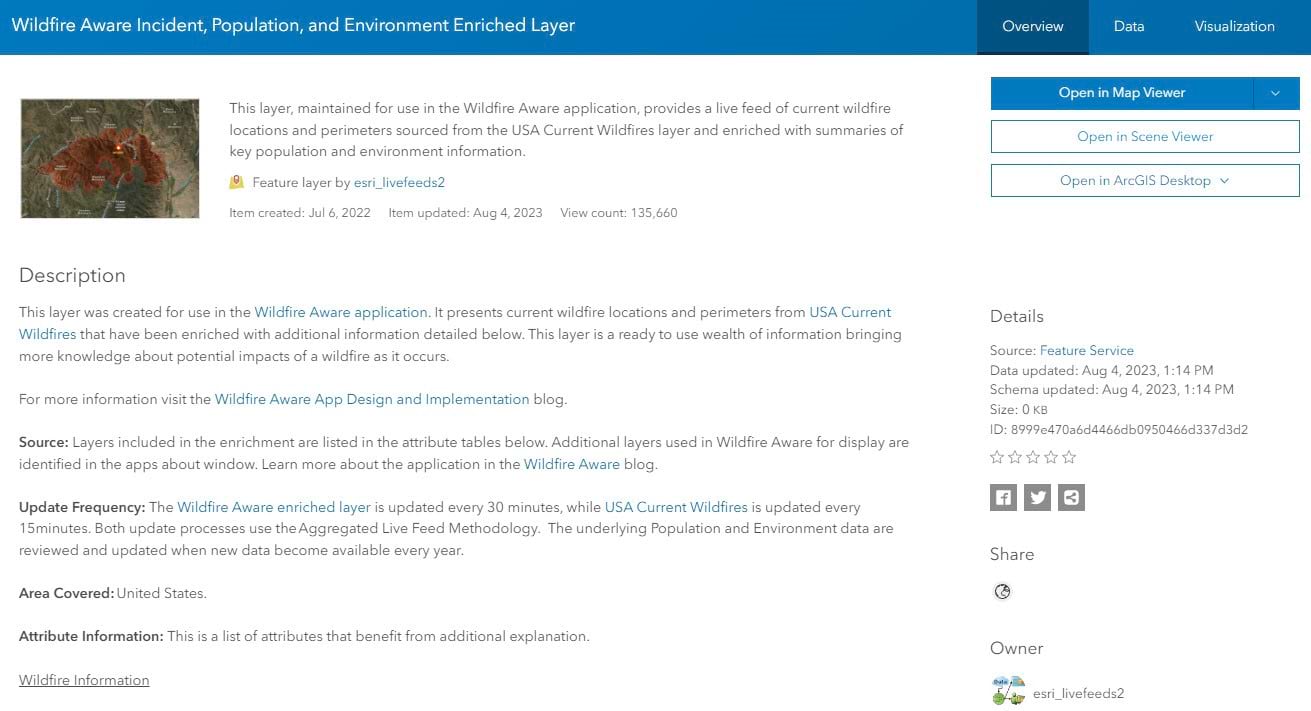Open the Visualization tab
Image resolution: width=1311 pixels, height=711 pixels.
click(1235, 27)
